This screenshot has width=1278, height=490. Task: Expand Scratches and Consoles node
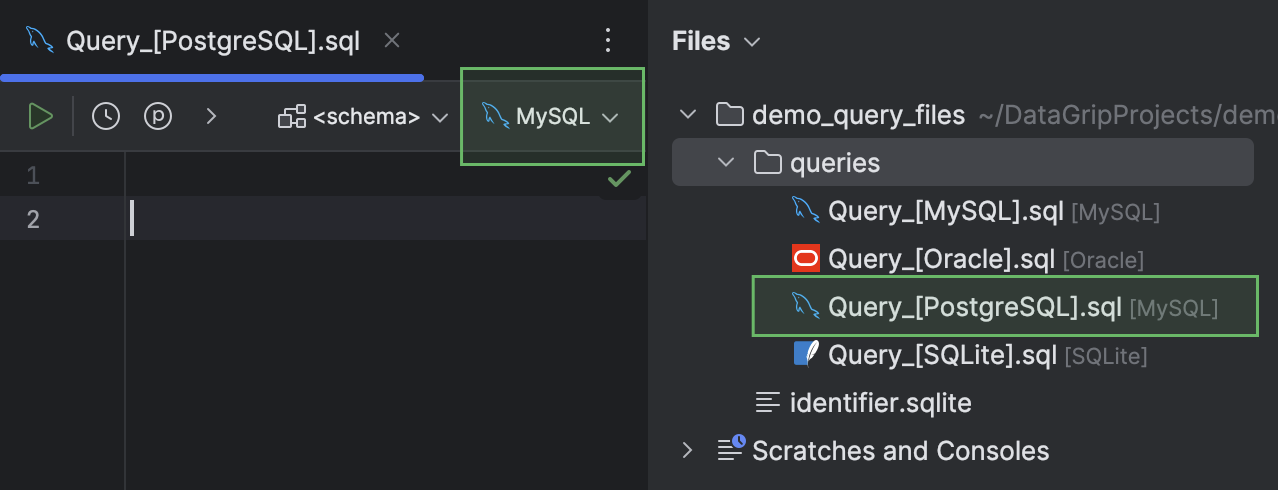coord(688,451)
